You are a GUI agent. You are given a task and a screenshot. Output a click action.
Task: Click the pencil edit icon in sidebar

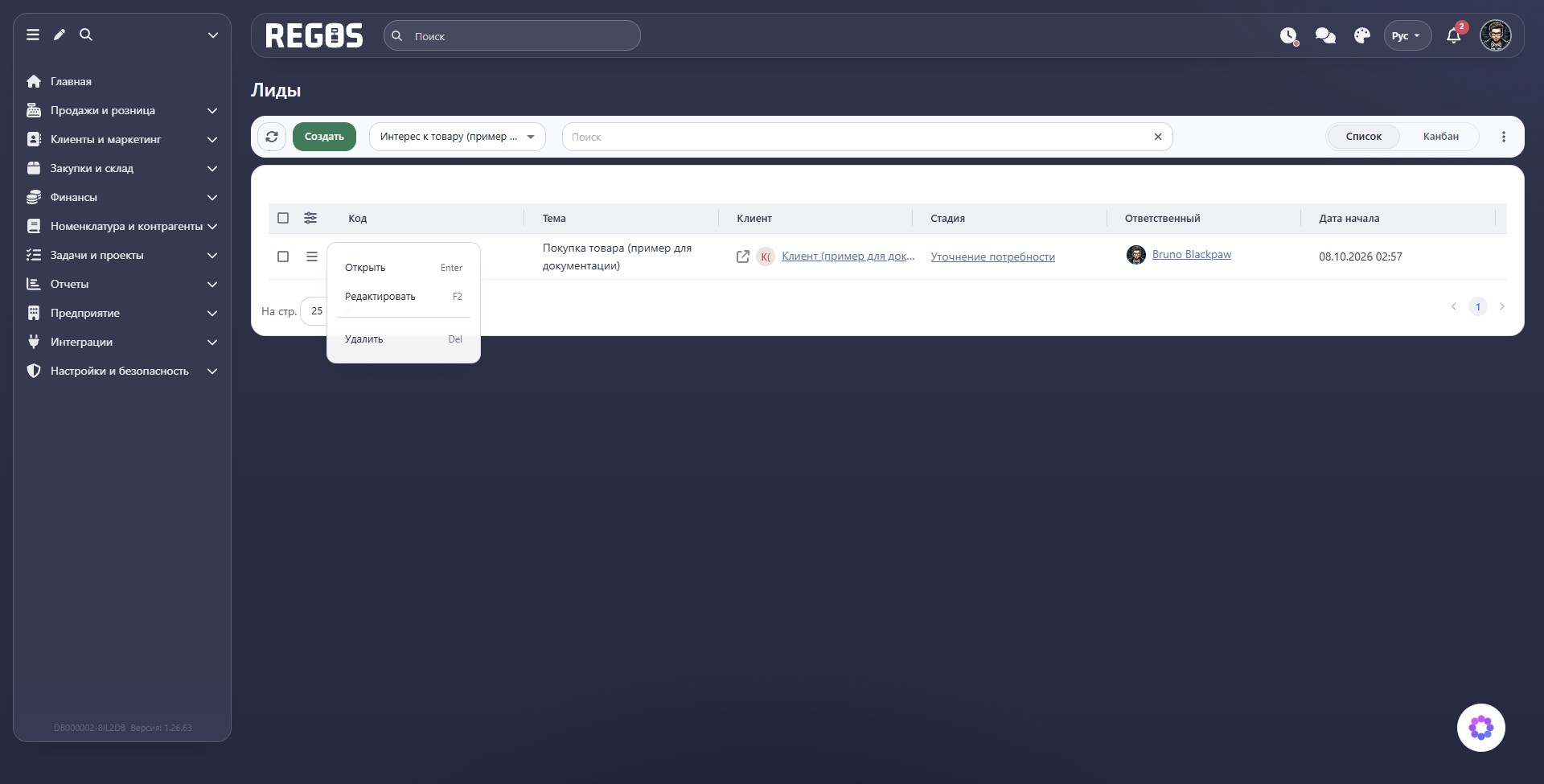coord(60,35)
